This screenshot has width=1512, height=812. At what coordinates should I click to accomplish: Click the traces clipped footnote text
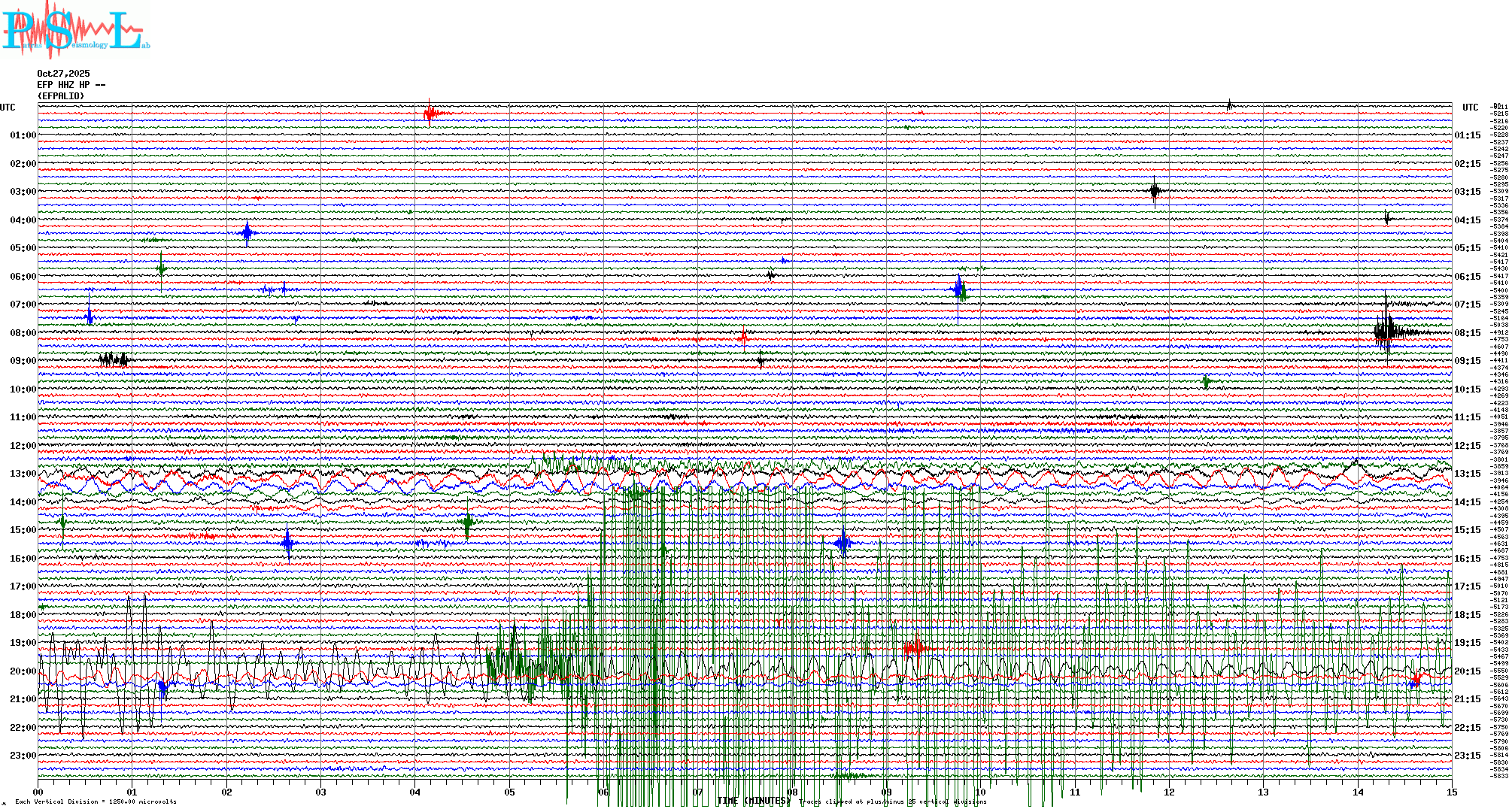click(x=892, y=801)
